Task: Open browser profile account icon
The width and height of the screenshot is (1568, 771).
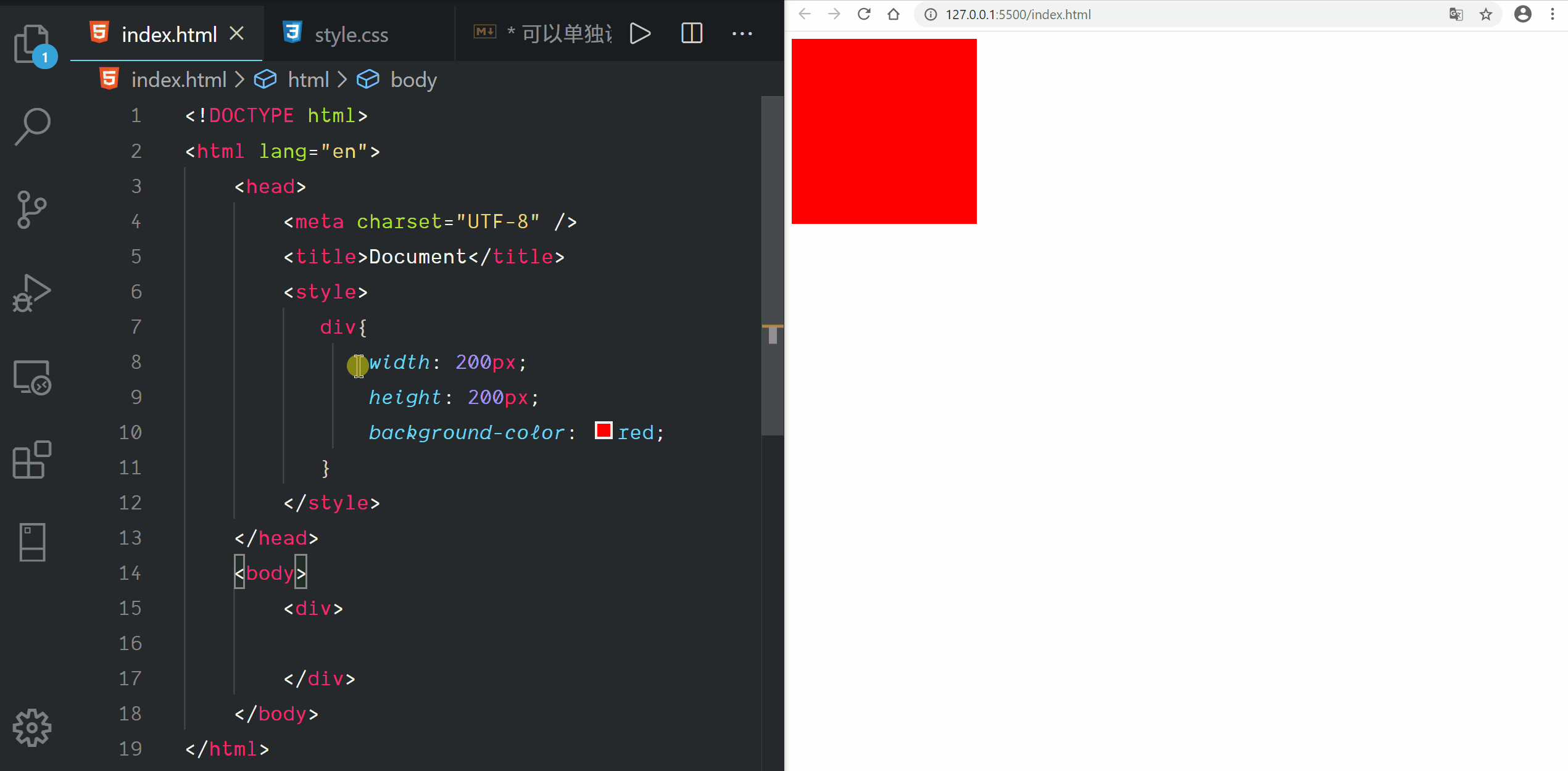Action: coord(1523,14)
